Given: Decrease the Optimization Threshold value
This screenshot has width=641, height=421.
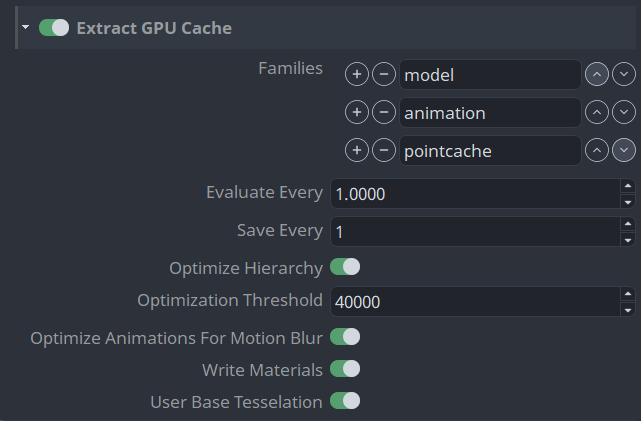Looking at the screenshot, I should 628,310.
